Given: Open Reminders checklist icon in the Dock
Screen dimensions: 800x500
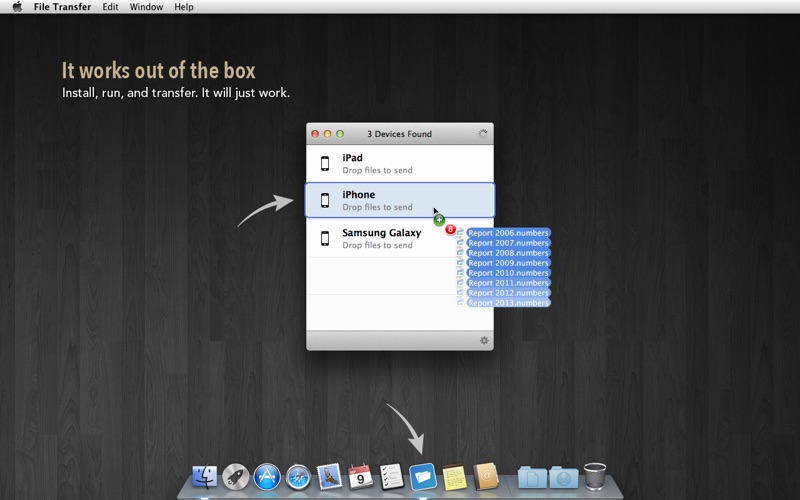Looking at the screenshot, I should (x=392, y=477).
